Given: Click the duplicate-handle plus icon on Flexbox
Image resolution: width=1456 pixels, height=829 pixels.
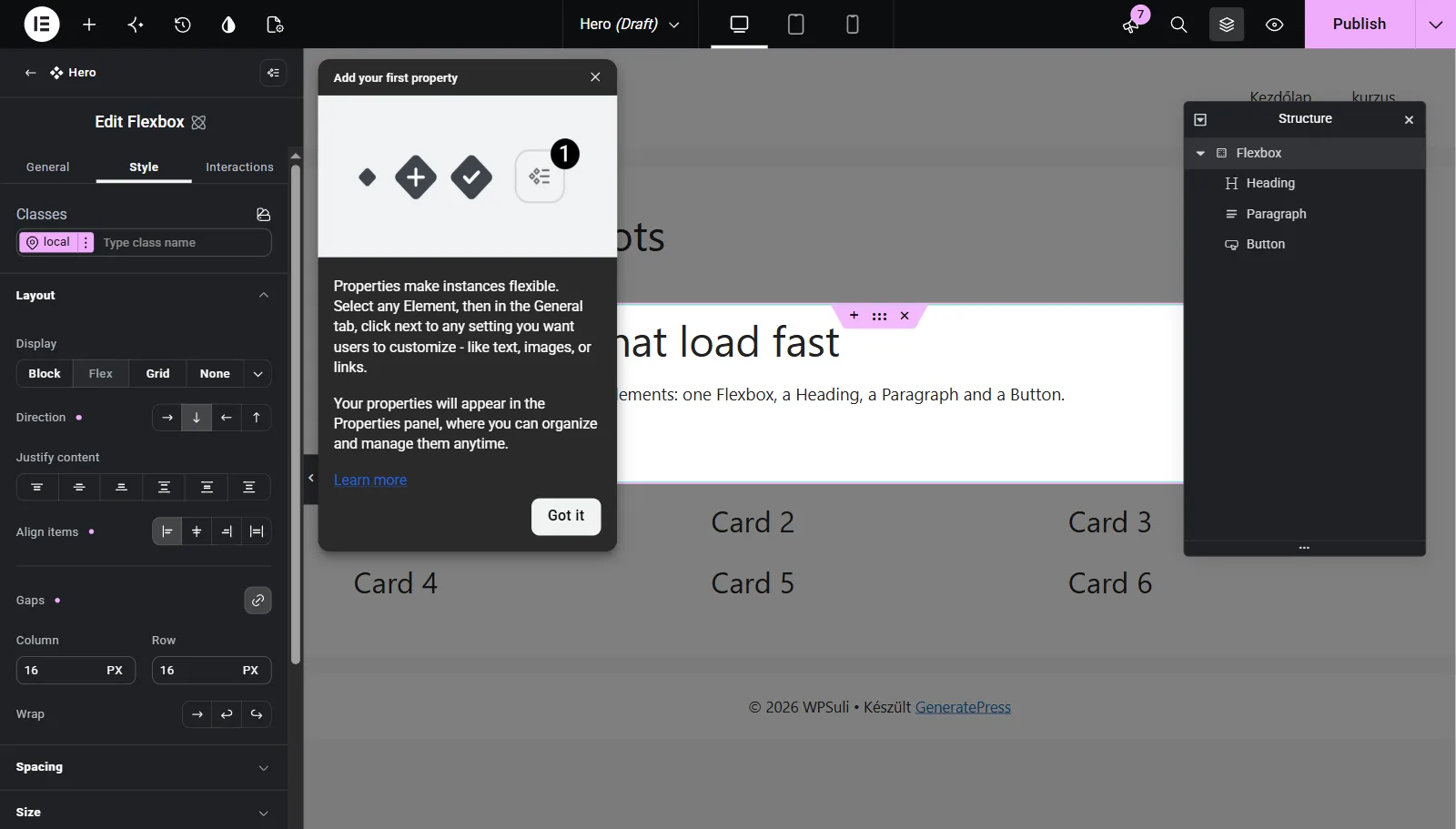Looking at the screenshot, I should pyautogui.click(x=854, y=316).
